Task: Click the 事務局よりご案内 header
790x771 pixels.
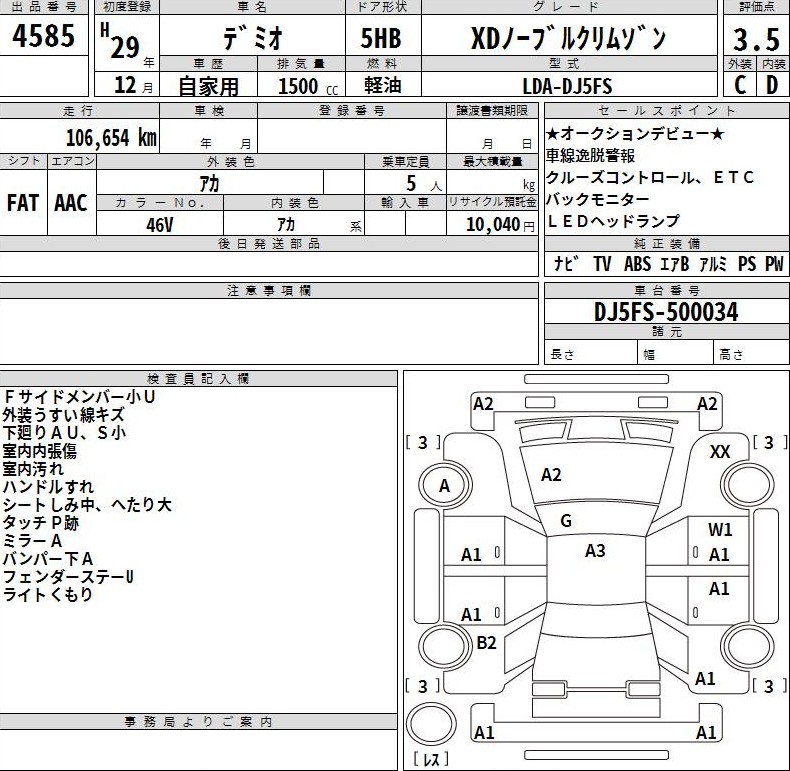Action: point(198,722)
